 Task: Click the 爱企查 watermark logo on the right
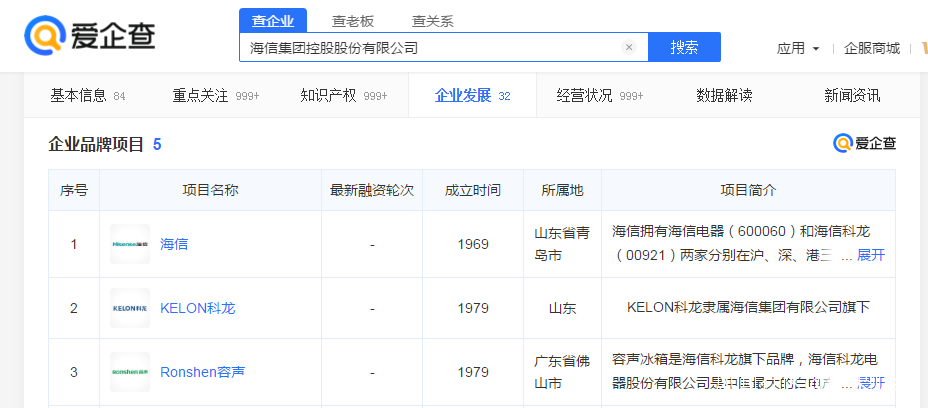tap(865, 144)
